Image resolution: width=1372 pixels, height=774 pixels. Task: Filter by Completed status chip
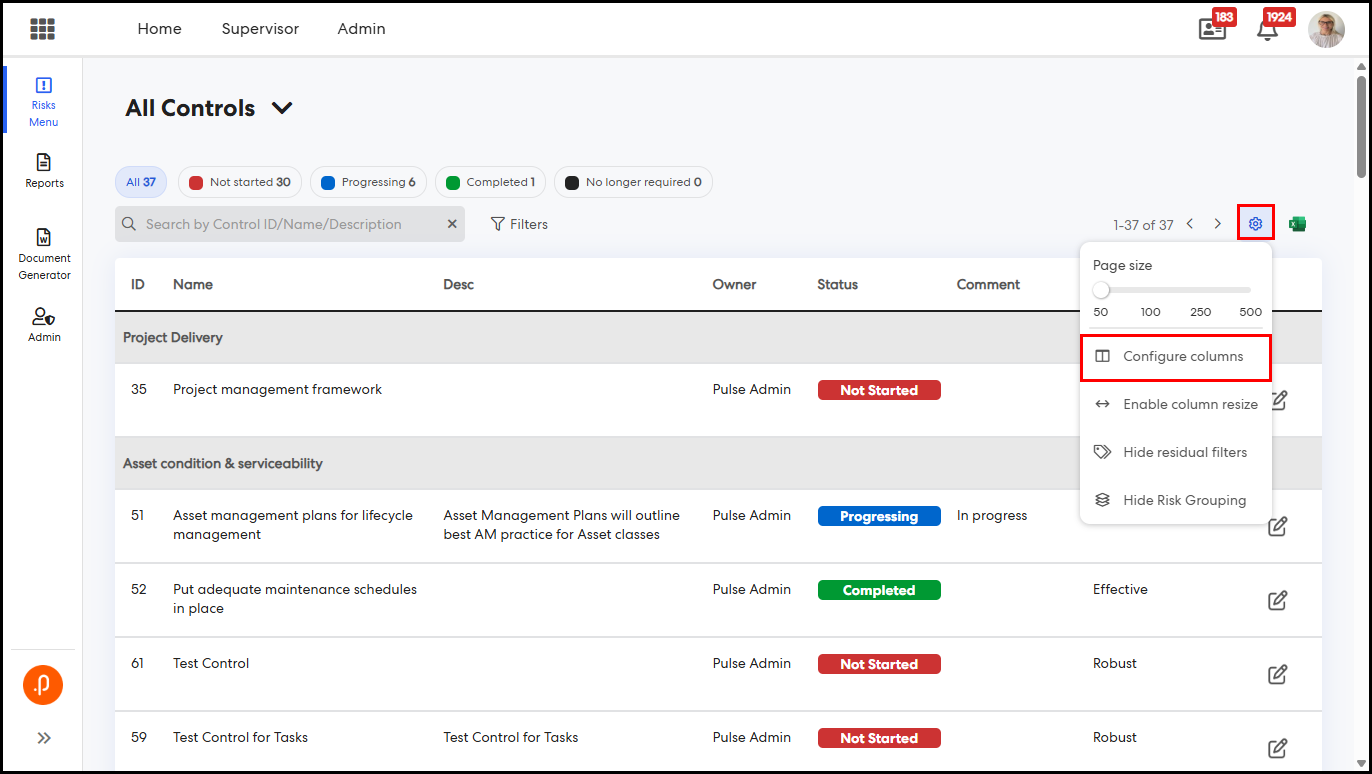(x=490, y=182)
